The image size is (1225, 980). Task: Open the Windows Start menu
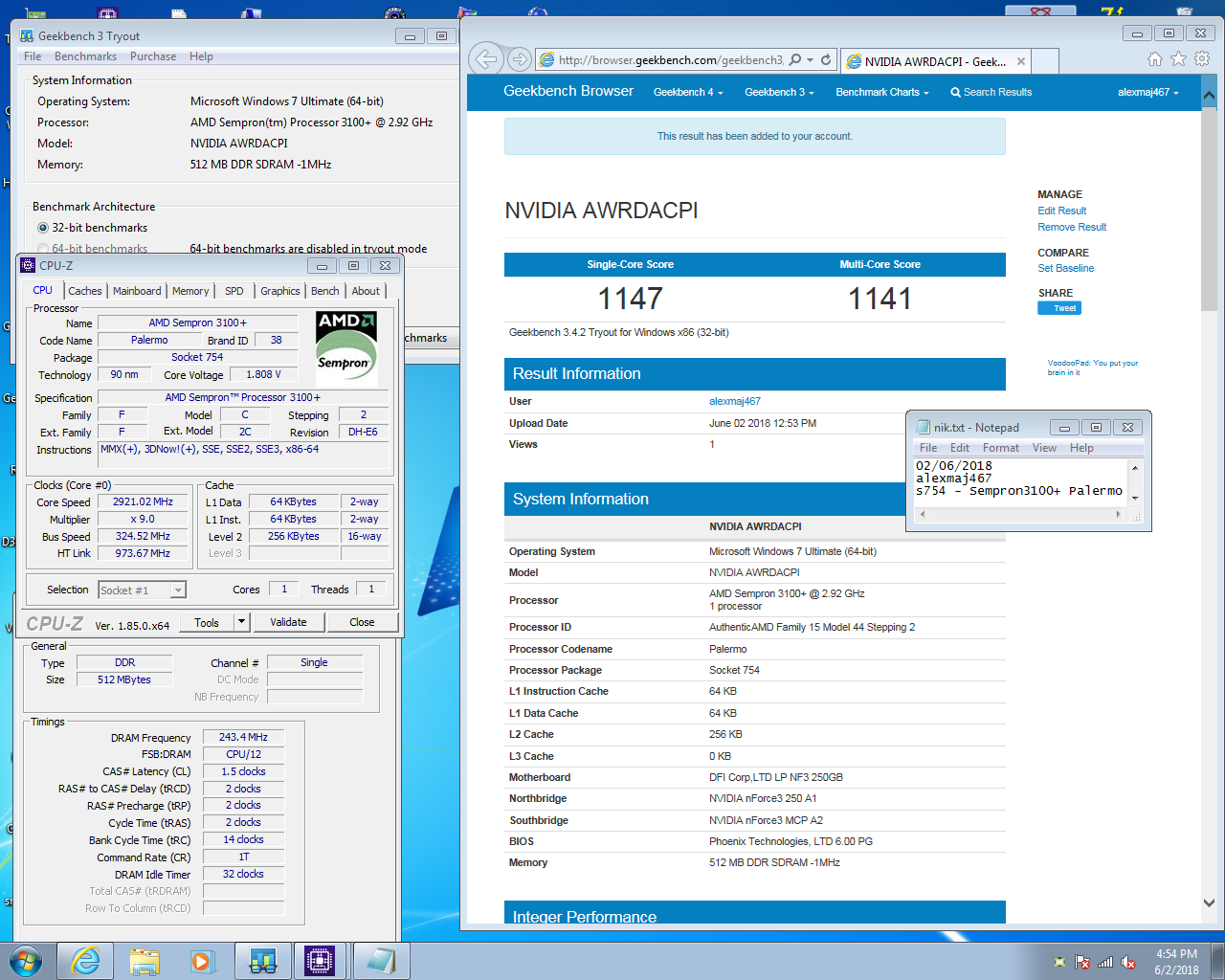click(26, 961)
